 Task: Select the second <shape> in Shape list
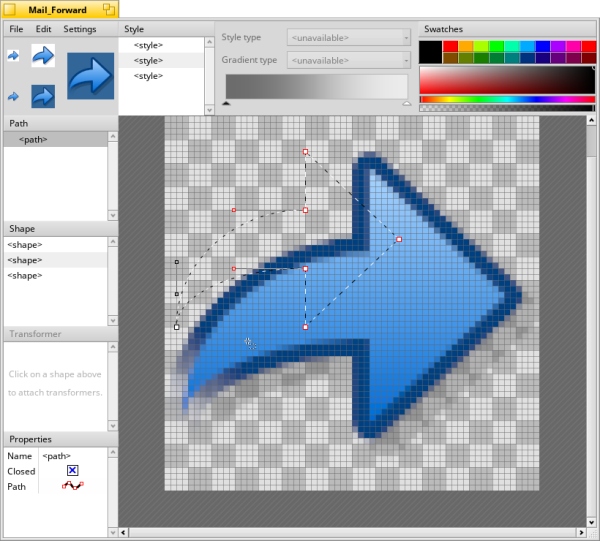coord(25,260)
